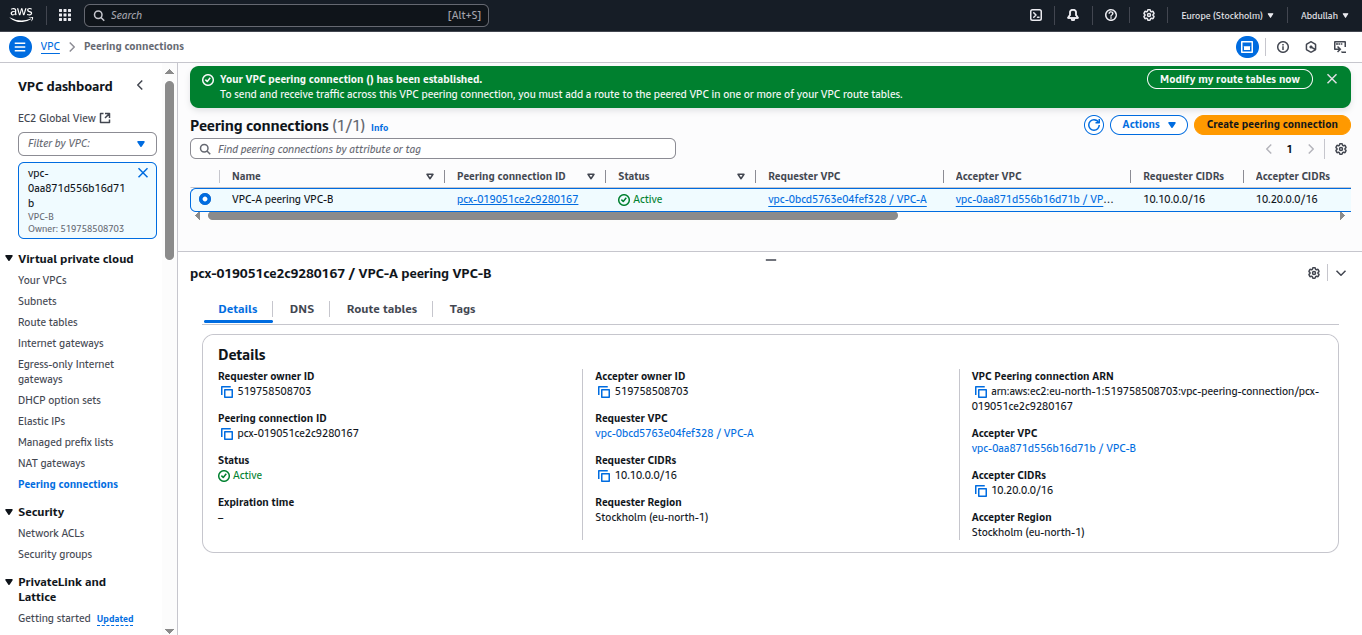Copy the Requester owner ID

pyautogui.click(x=226, y=392)
